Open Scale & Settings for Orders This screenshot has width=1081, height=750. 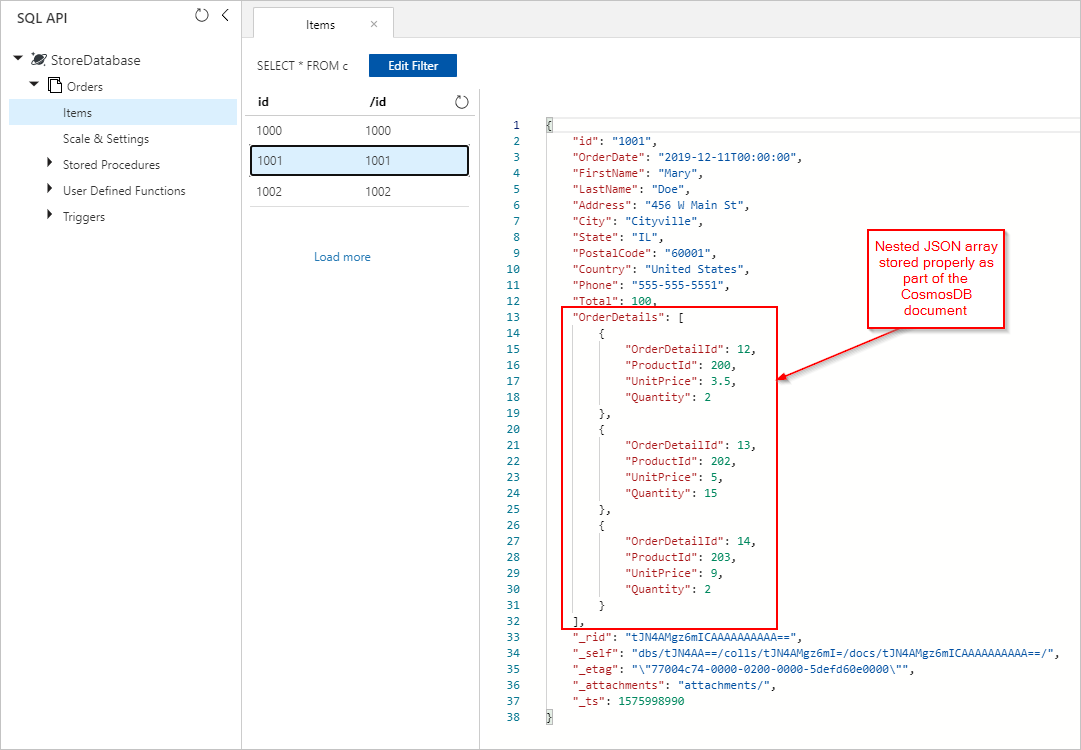[x=104, y=138]
